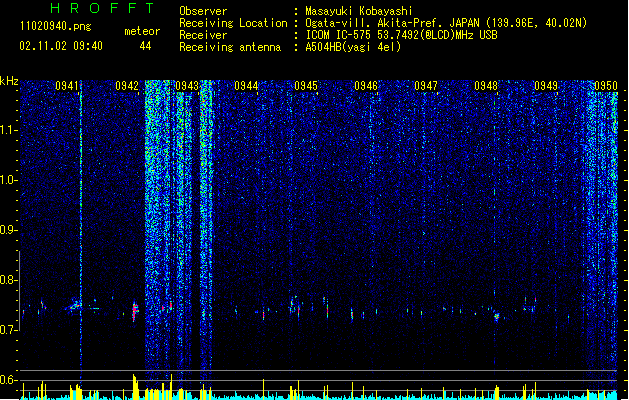Click the 0943 time marker
The image size is (629, 400).
(x=187, y=85)
